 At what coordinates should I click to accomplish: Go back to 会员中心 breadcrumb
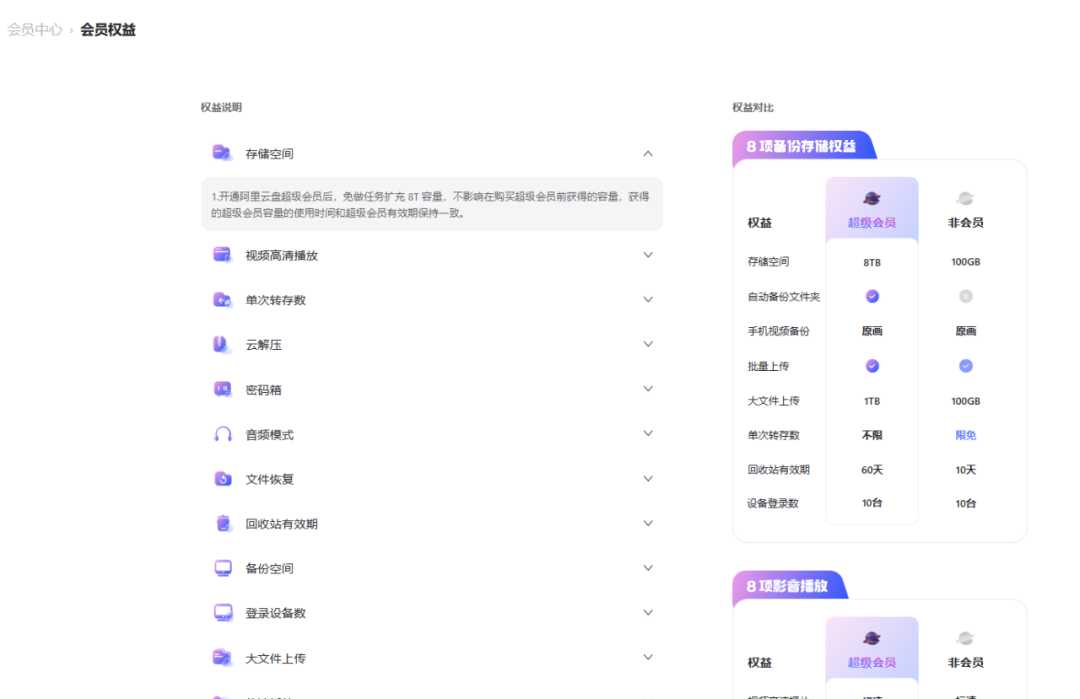[34, 30]
